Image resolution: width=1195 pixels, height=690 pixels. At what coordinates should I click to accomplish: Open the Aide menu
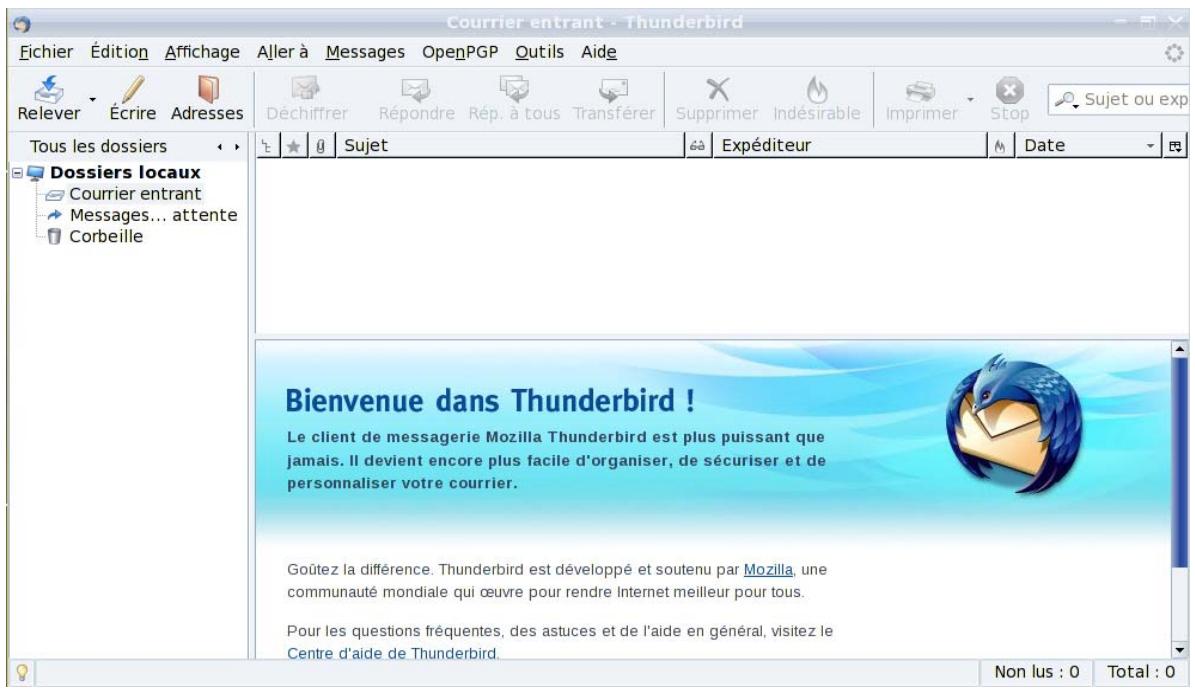click(598, 52)
